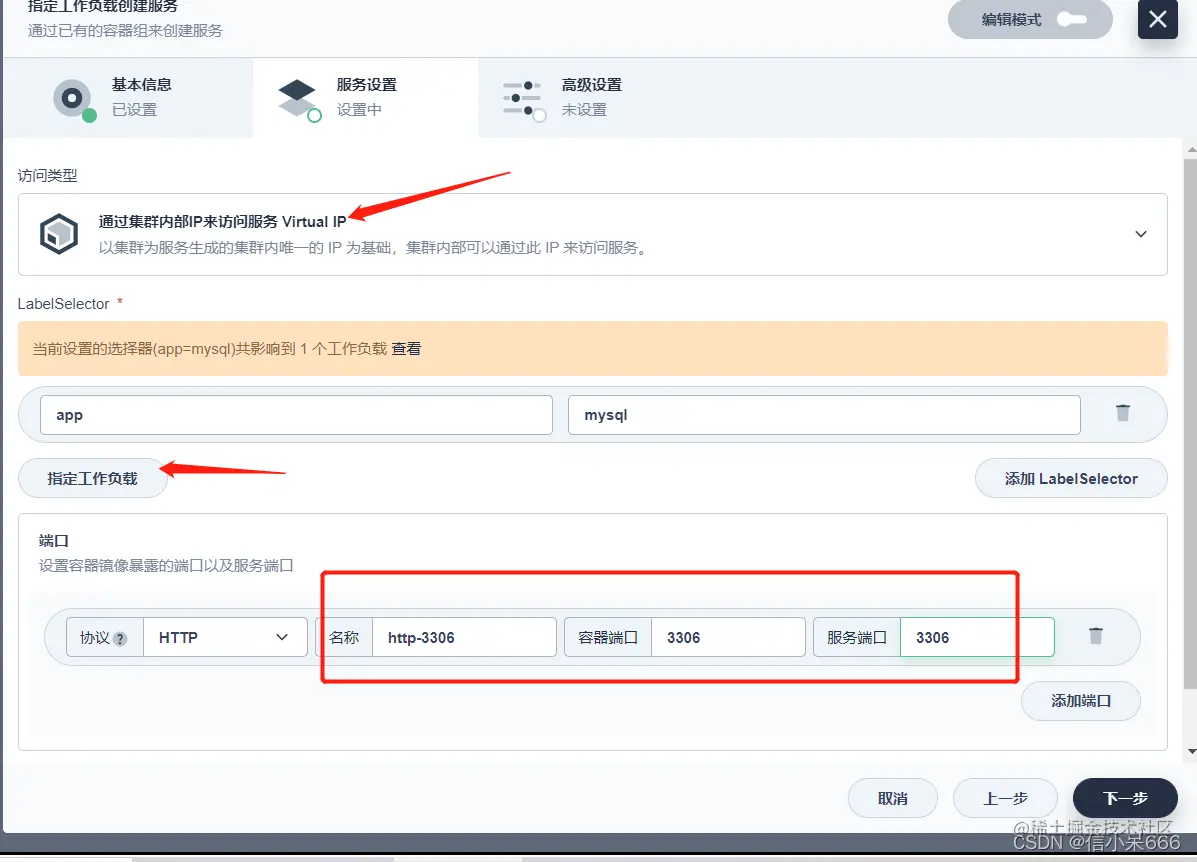Click the 服务设置 layers icon
This screenshot has height=862, width=1197.
click(x=297, y=98)
